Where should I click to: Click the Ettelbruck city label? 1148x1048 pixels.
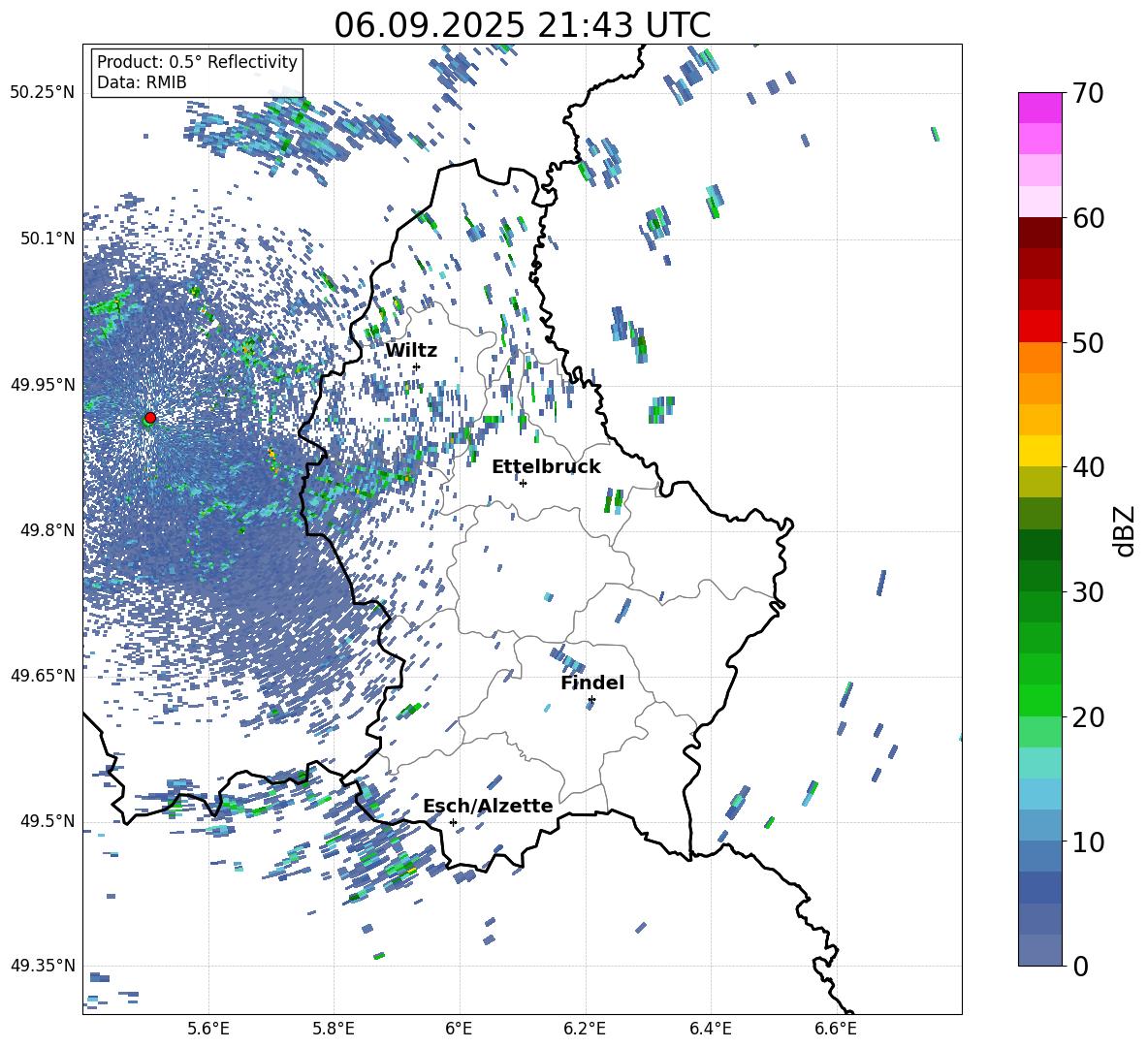tap(546, 467)
